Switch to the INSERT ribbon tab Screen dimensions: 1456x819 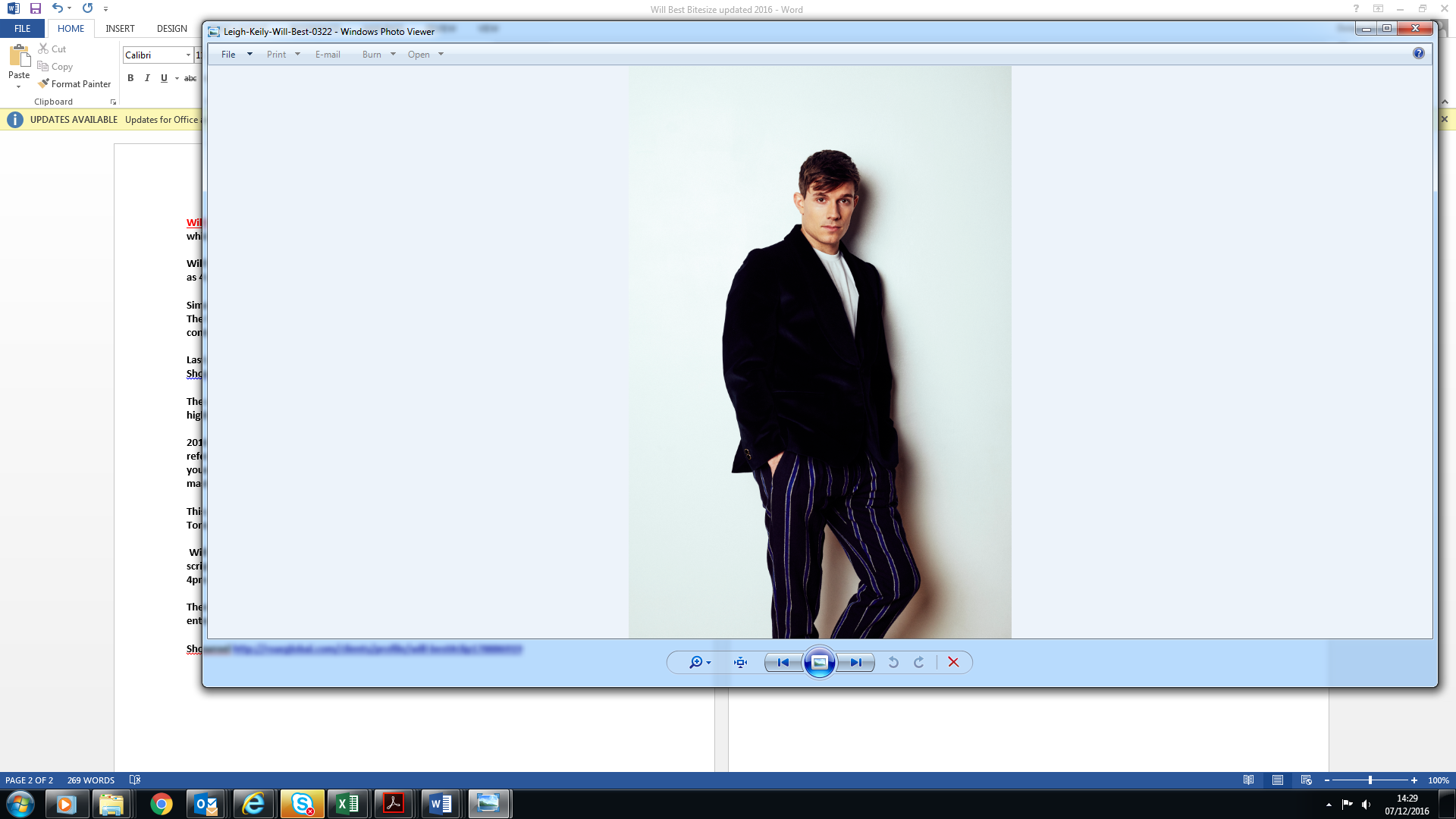(120, 29)
